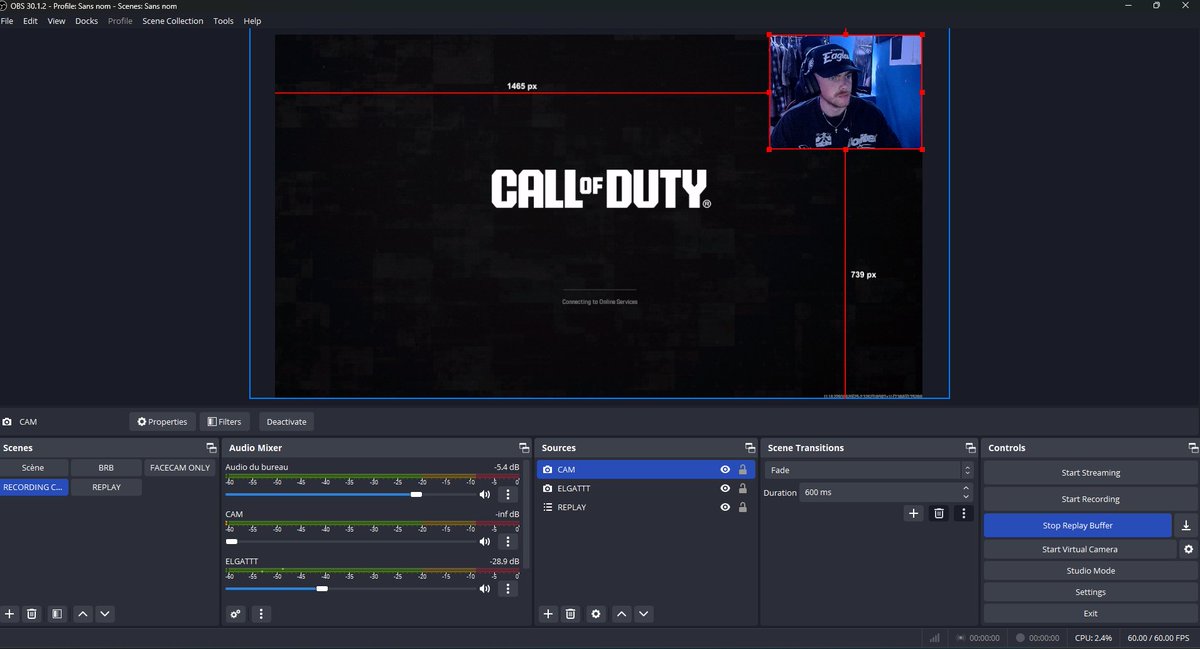
Task: Enable Studio Mode button
Action: coord(1090,571)
